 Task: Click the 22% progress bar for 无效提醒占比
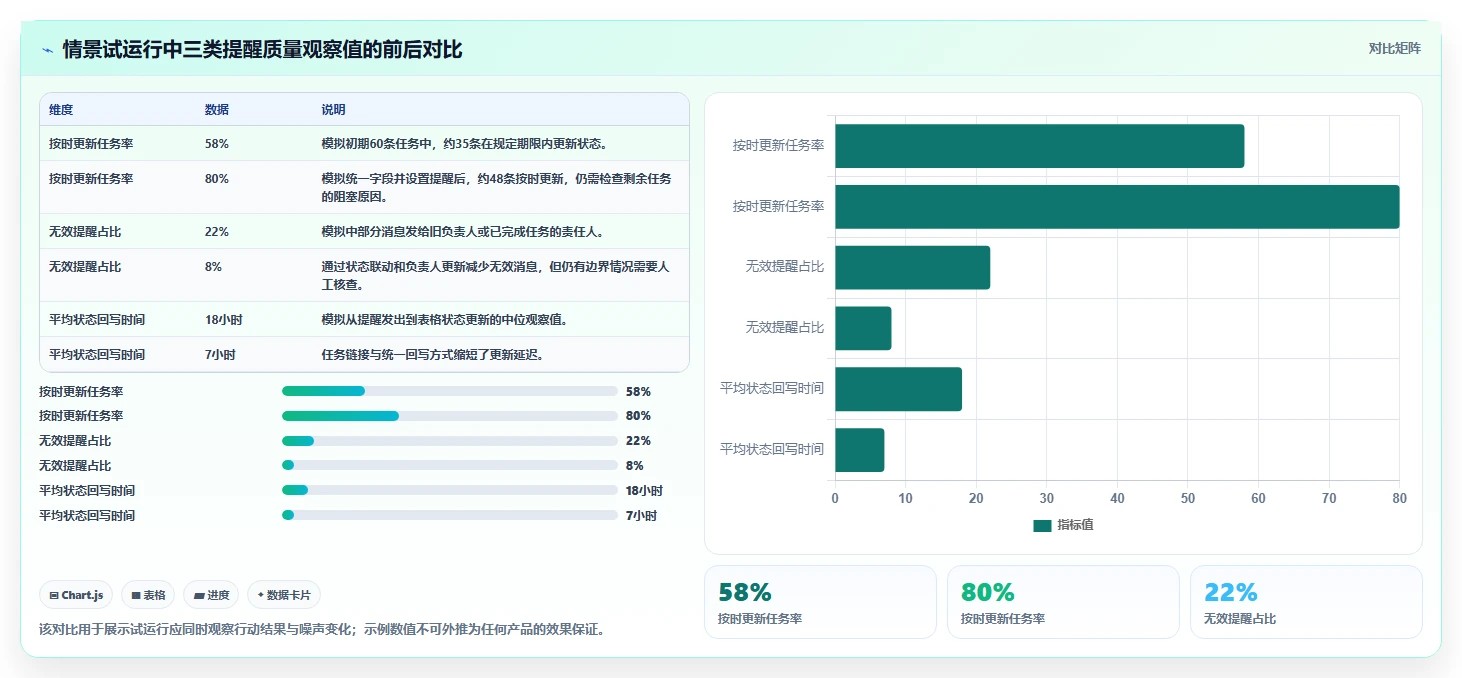click(450, 441)
